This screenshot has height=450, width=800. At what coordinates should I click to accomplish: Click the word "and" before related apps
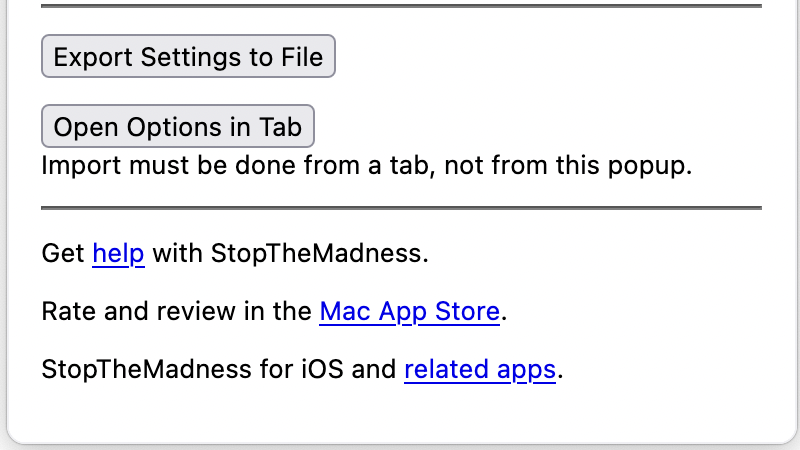[375, 370]
